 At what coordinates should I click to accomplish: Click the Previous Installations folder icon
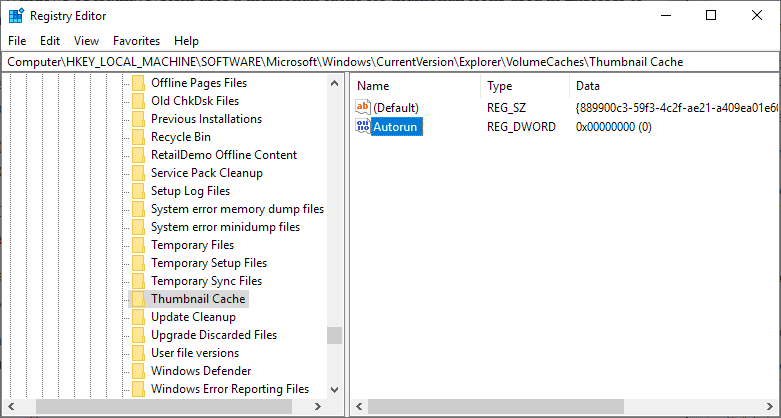pyautogui.click(x=138, y=119)
